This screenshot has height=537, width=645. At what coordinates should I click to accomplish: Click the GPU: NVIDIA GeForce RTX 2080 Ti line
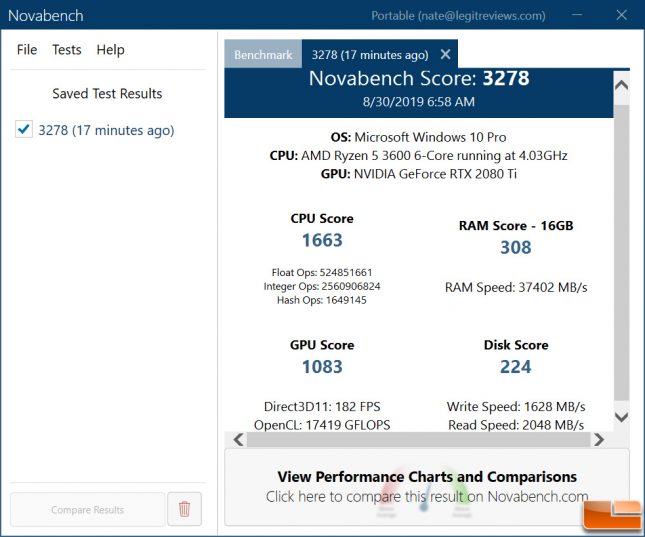click(x=418, y=174)
